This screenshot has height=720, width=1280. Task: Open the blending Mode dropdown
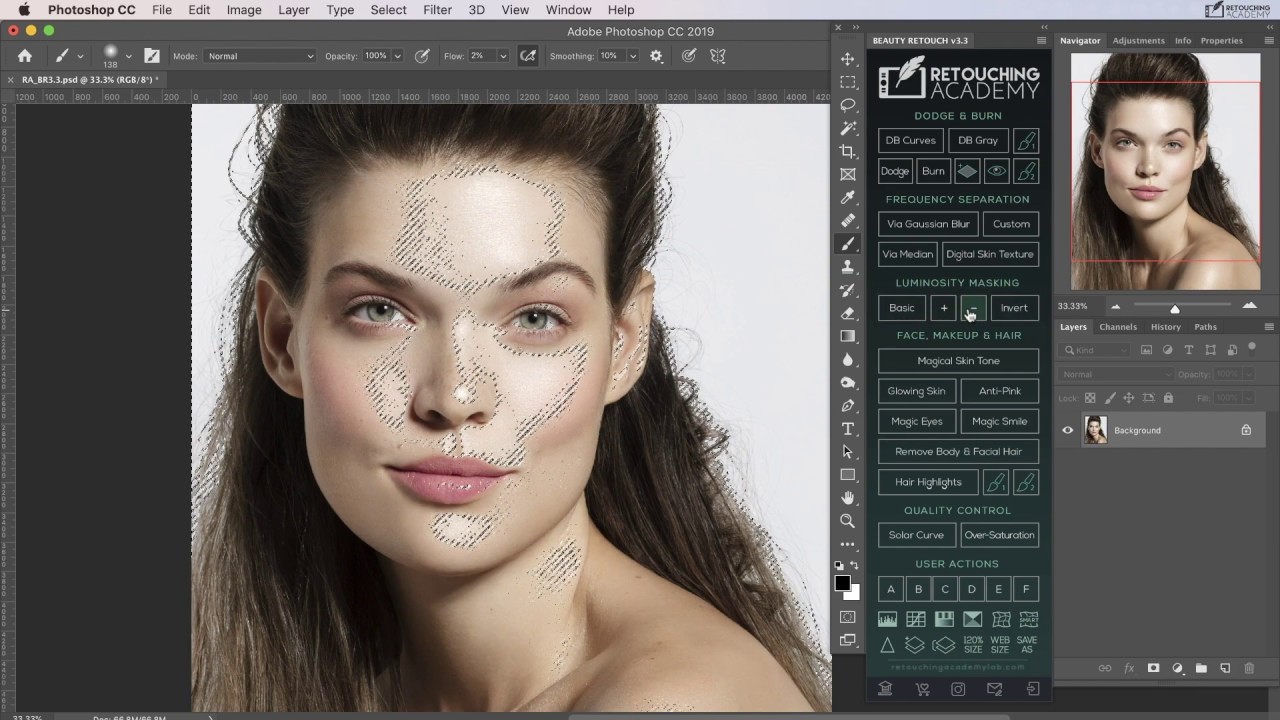pyautogui.click(x=259, y=56)
